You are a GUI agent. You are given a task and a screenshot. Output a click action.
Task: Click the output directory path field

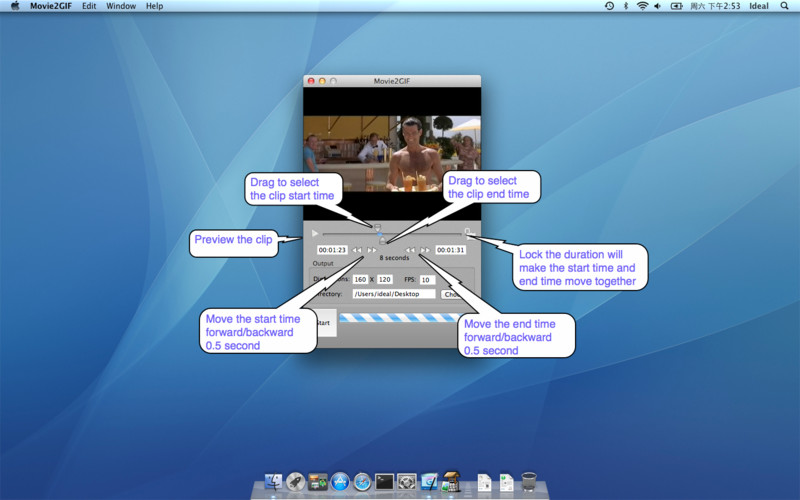[x=394, y=294]
